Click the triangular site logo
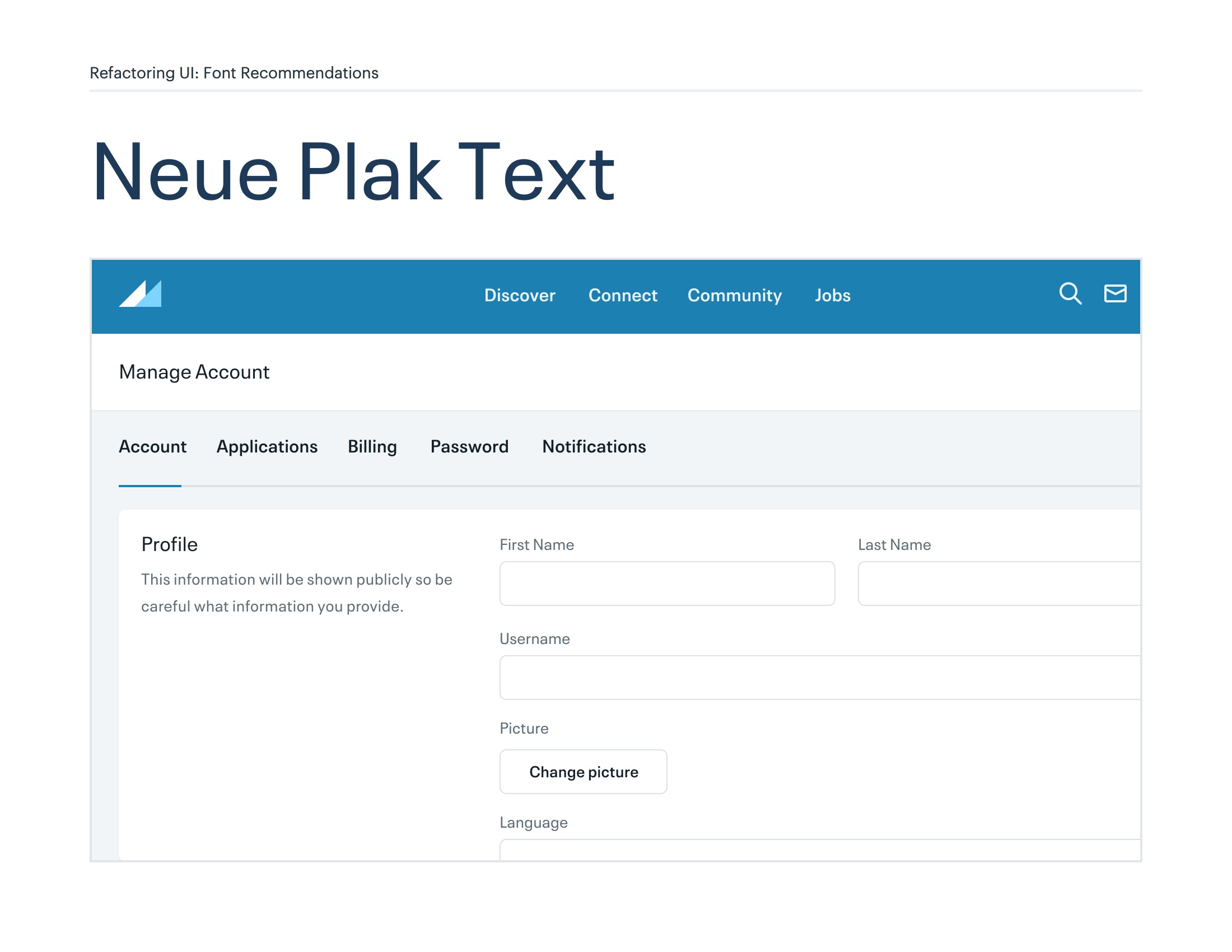Viewport: 1232px width, 952px height. click(141, 294)
